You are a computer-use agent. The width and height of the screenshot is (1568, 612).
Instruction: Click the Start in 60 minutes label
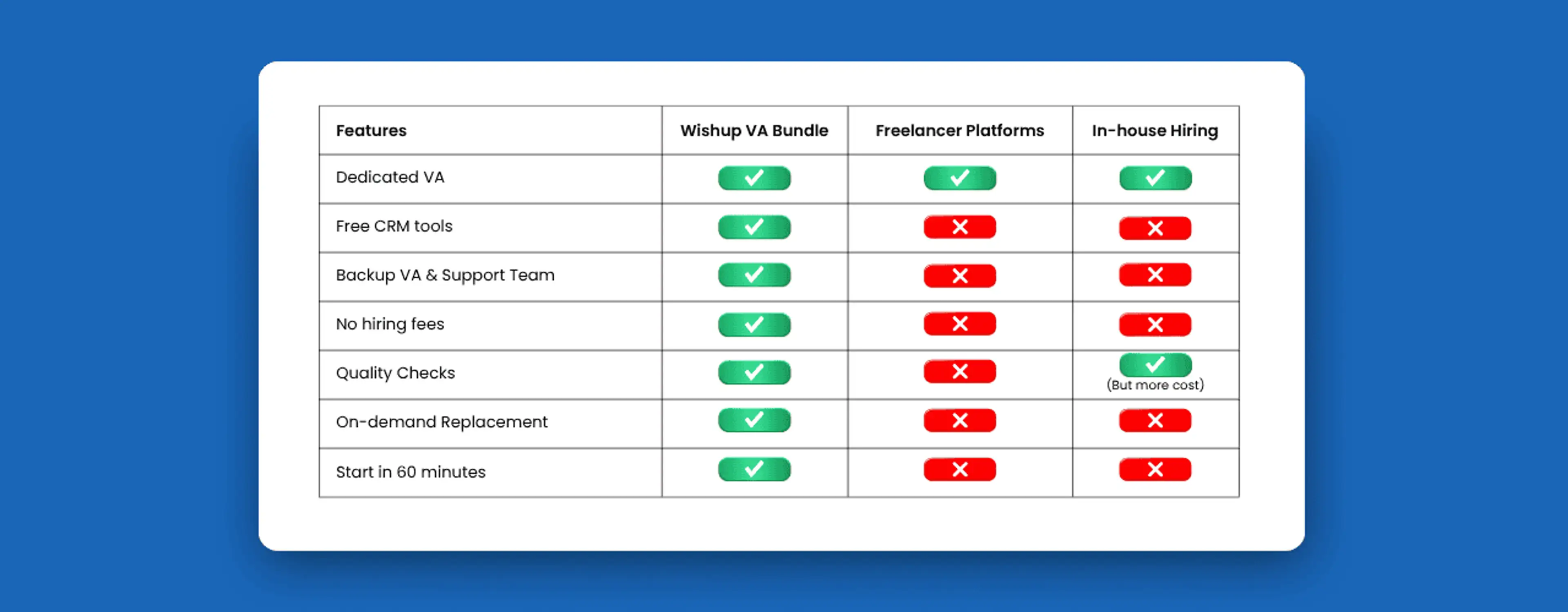[x=410, y=472]
